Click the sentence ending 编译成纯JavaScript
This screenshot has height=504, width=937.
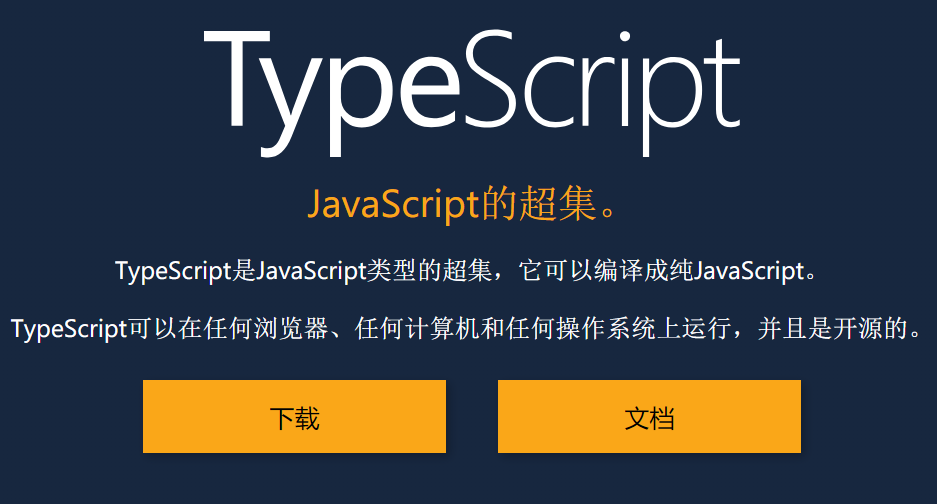pos(467,271)
